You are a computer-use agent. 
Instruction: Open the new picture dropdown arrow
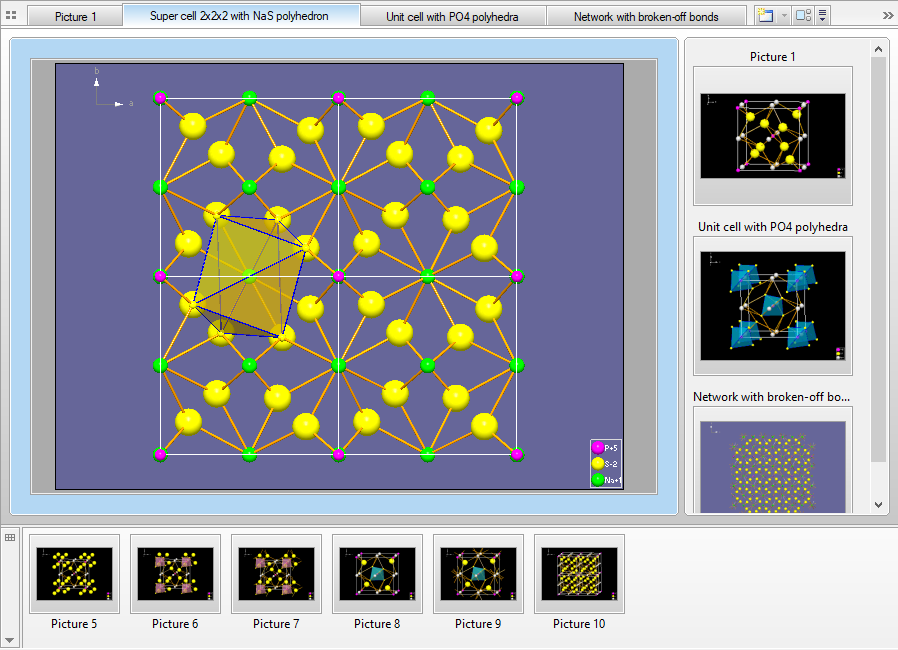click(785, 15)
